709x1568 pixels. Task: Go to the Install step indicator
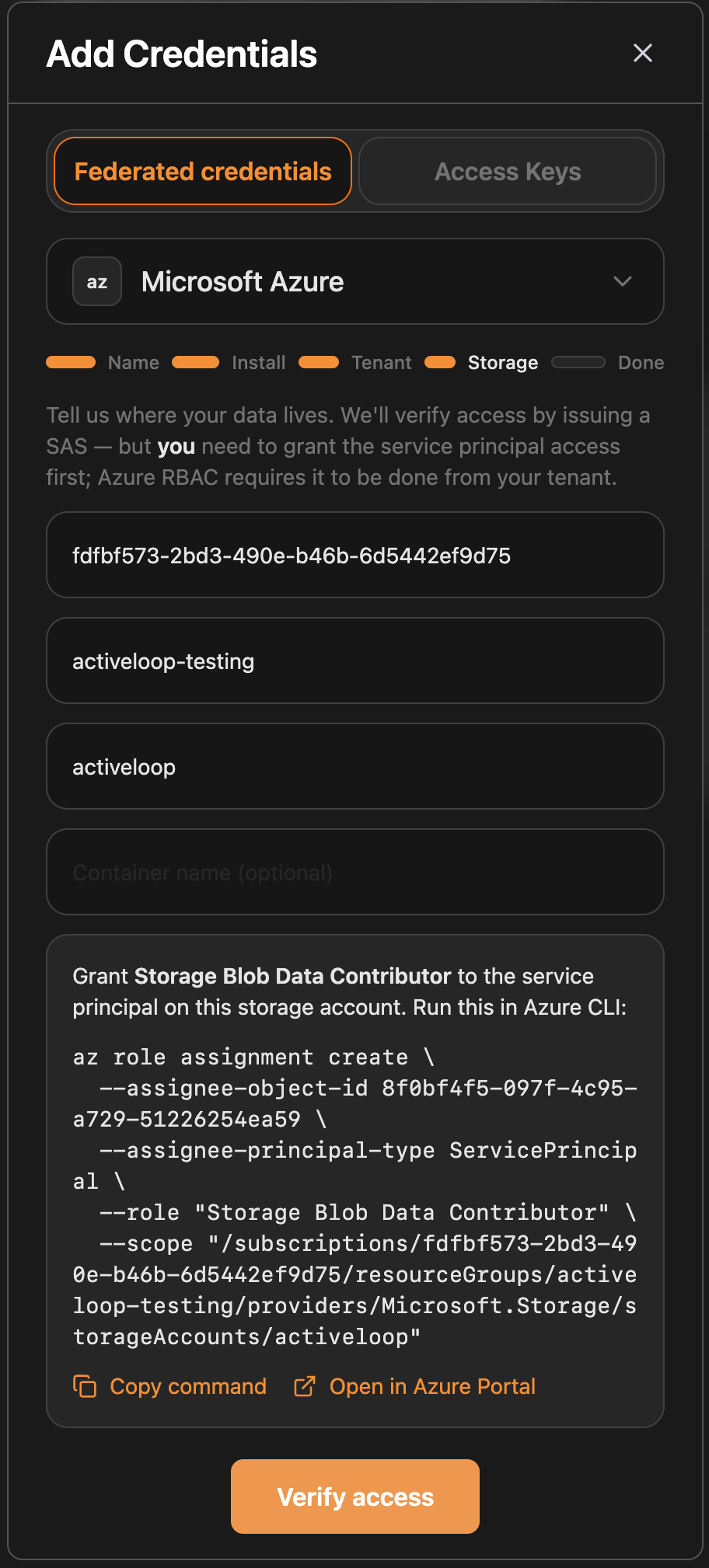[229, 362]
